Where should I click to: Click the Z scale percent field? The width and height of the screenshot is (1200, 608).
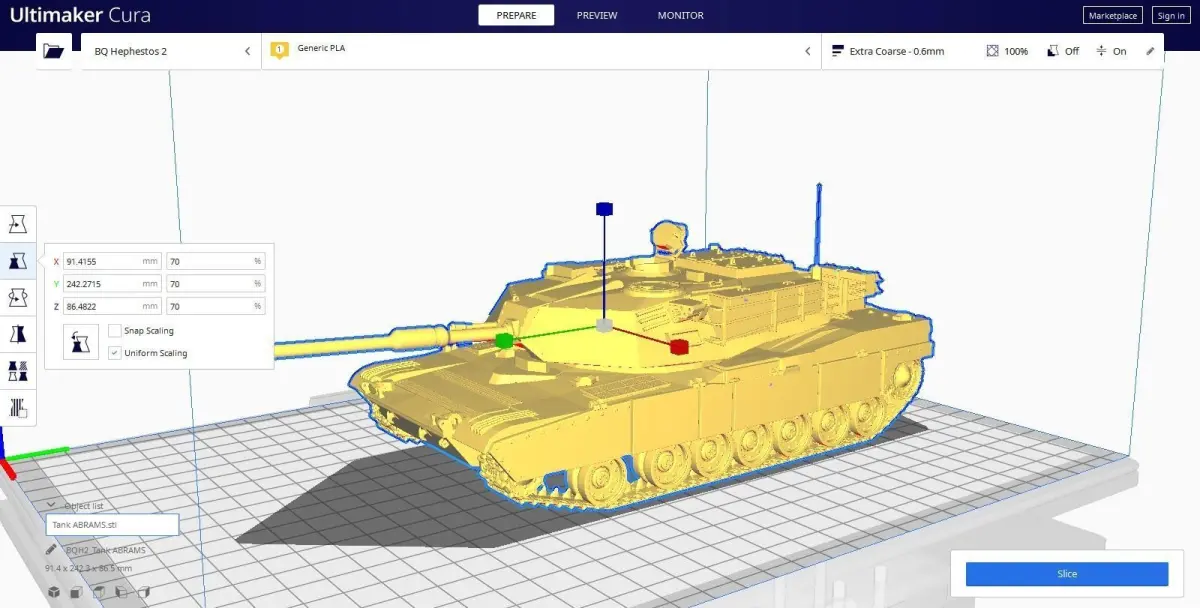(216, 306)
